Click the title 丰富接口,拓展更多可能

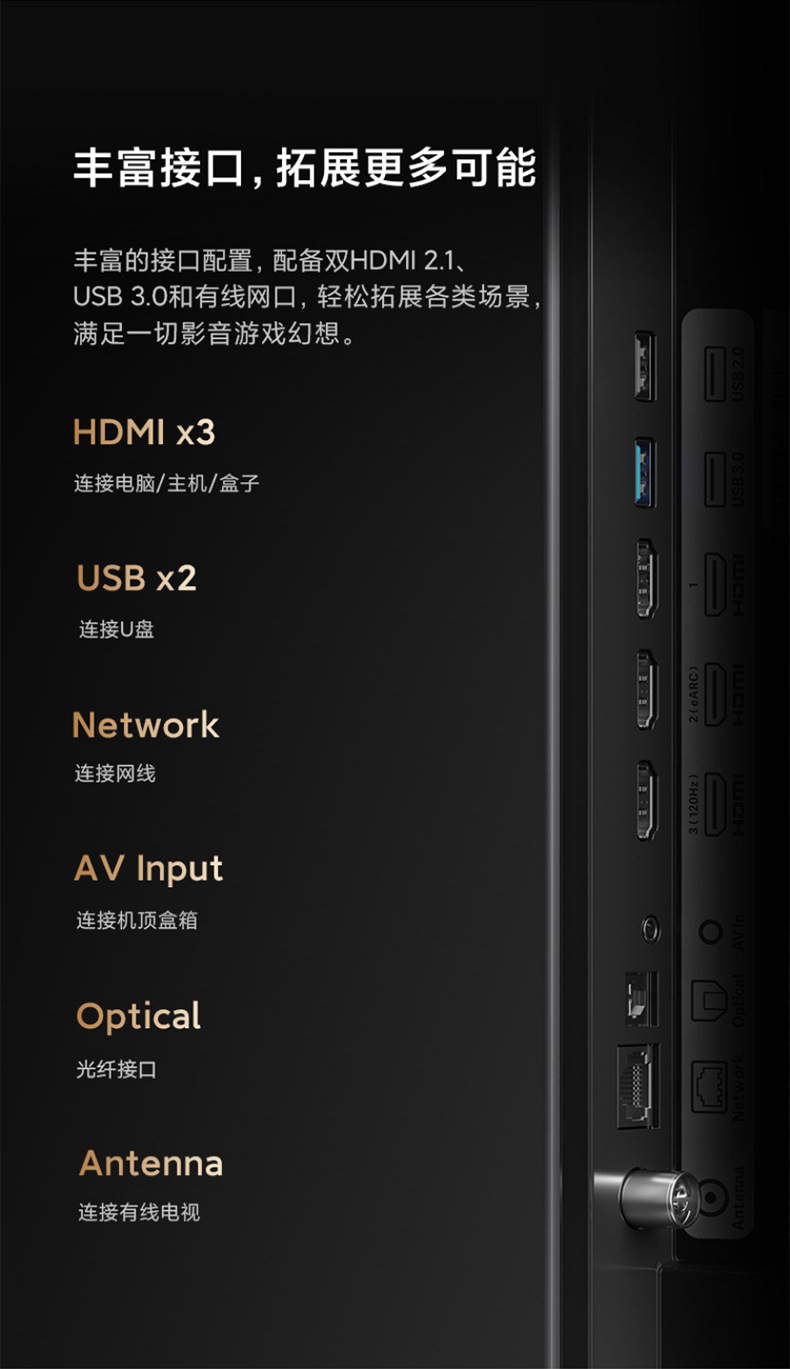305,168
